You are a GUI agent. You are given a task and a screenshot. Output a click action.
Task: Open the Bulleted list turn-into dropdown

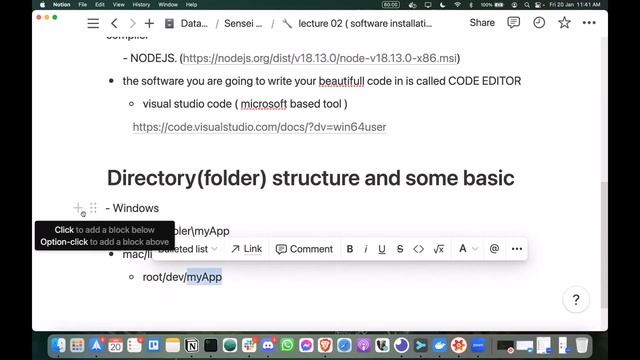[x=188, y=249]
